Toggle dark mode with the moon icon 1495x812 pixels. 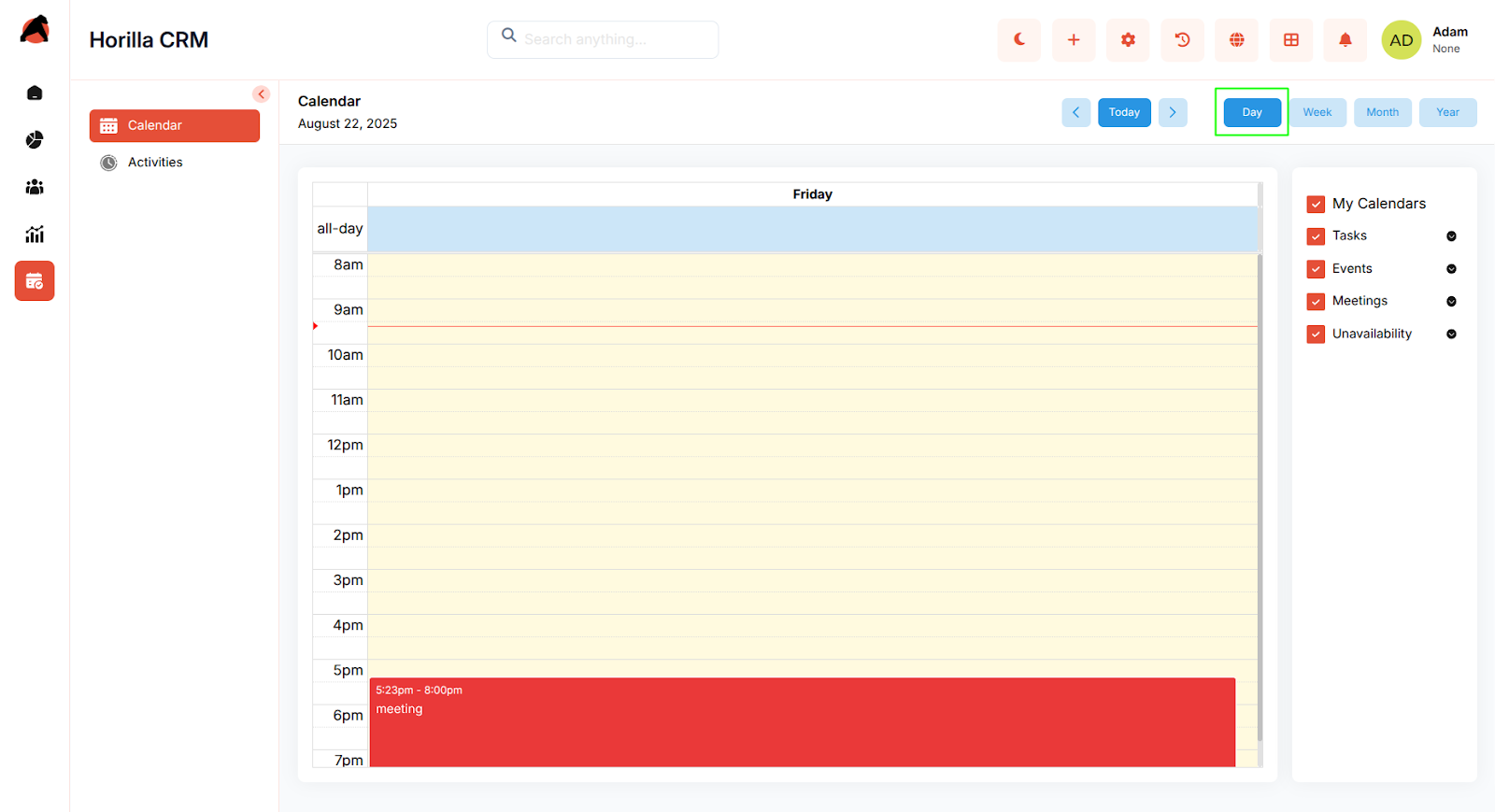coord(1018,40)
